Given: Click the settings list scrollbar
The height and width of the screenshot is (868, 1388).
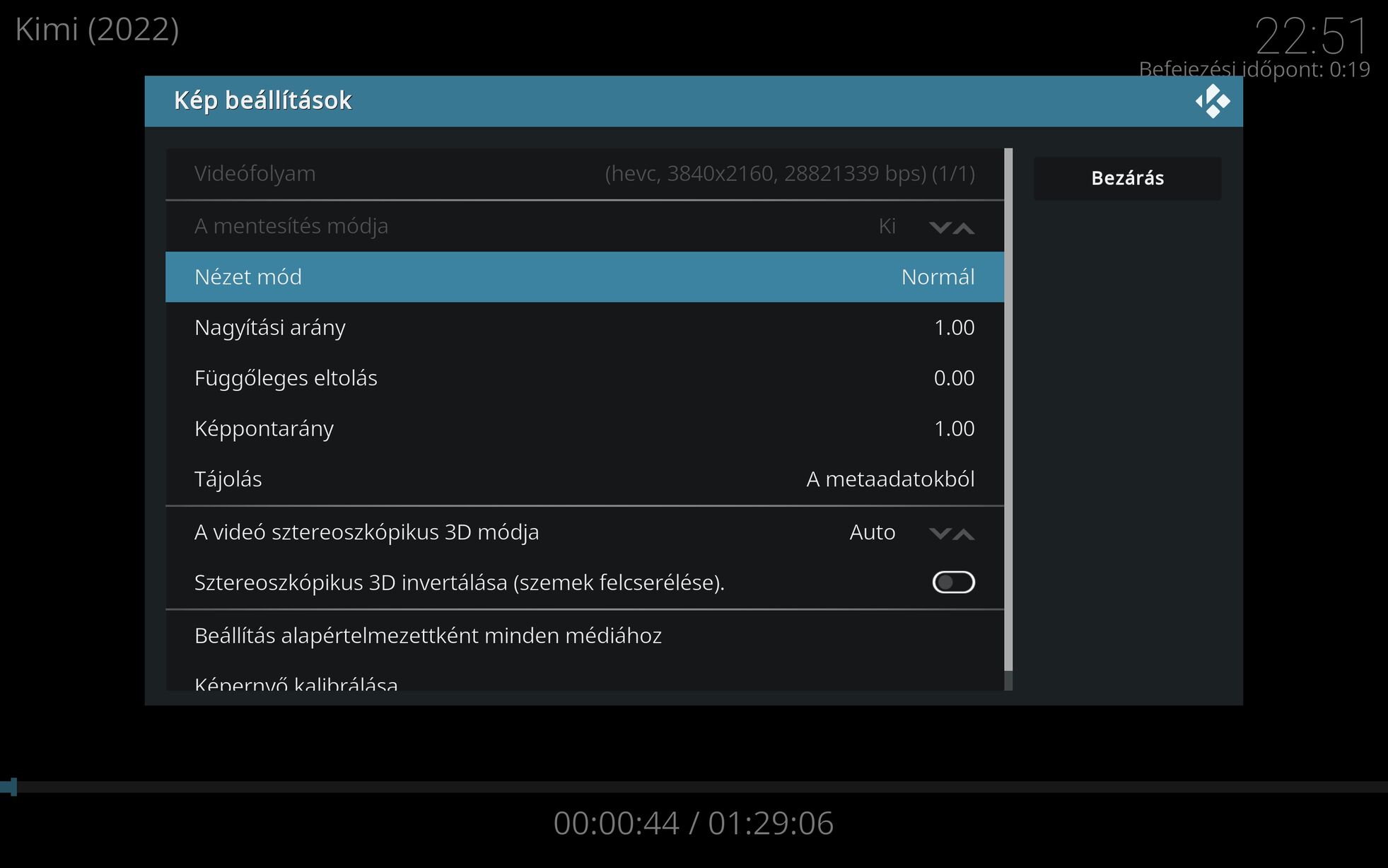Looking at the screenshot, I should [1008, 410].
